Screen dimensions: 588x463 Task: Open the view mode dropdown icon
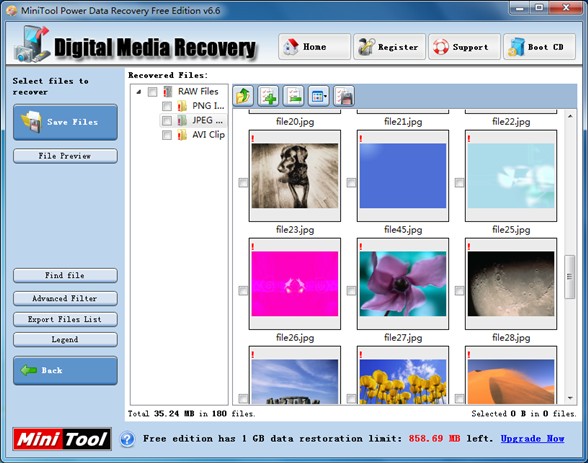tap(319, 96)
